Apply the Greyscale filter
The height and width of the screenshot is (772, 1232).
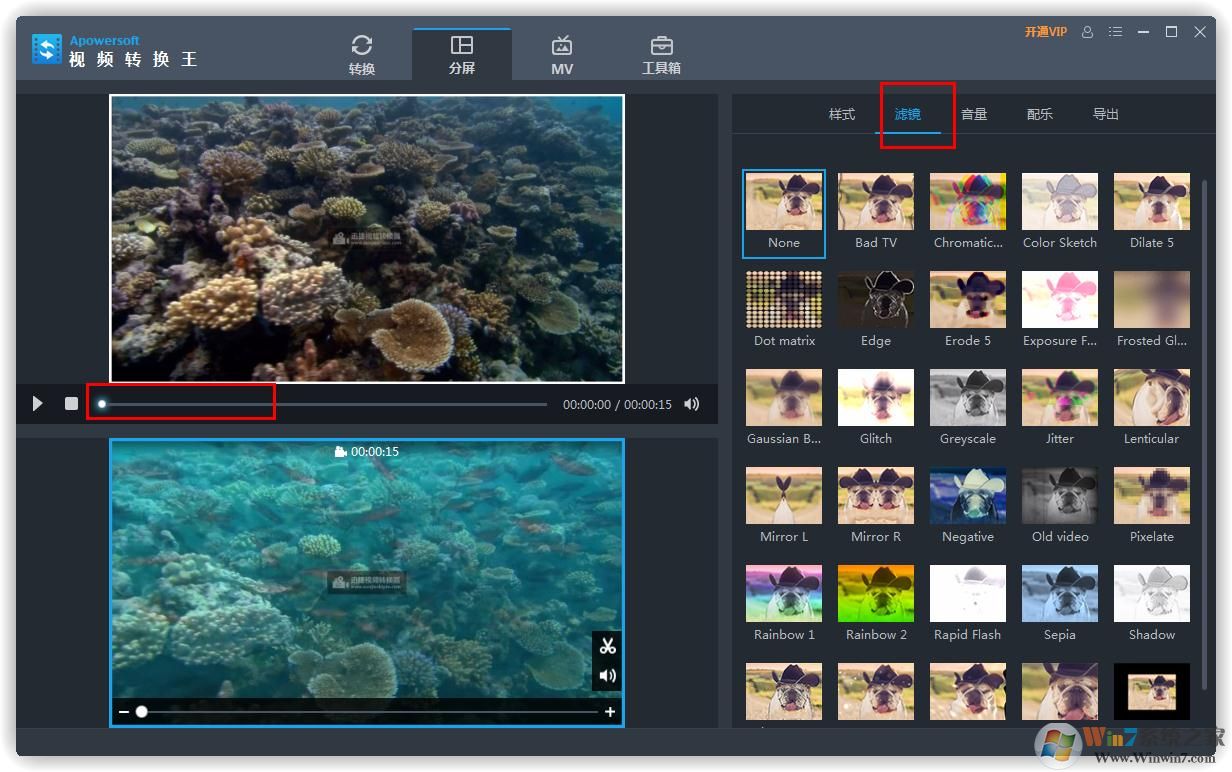click(968, 398)
